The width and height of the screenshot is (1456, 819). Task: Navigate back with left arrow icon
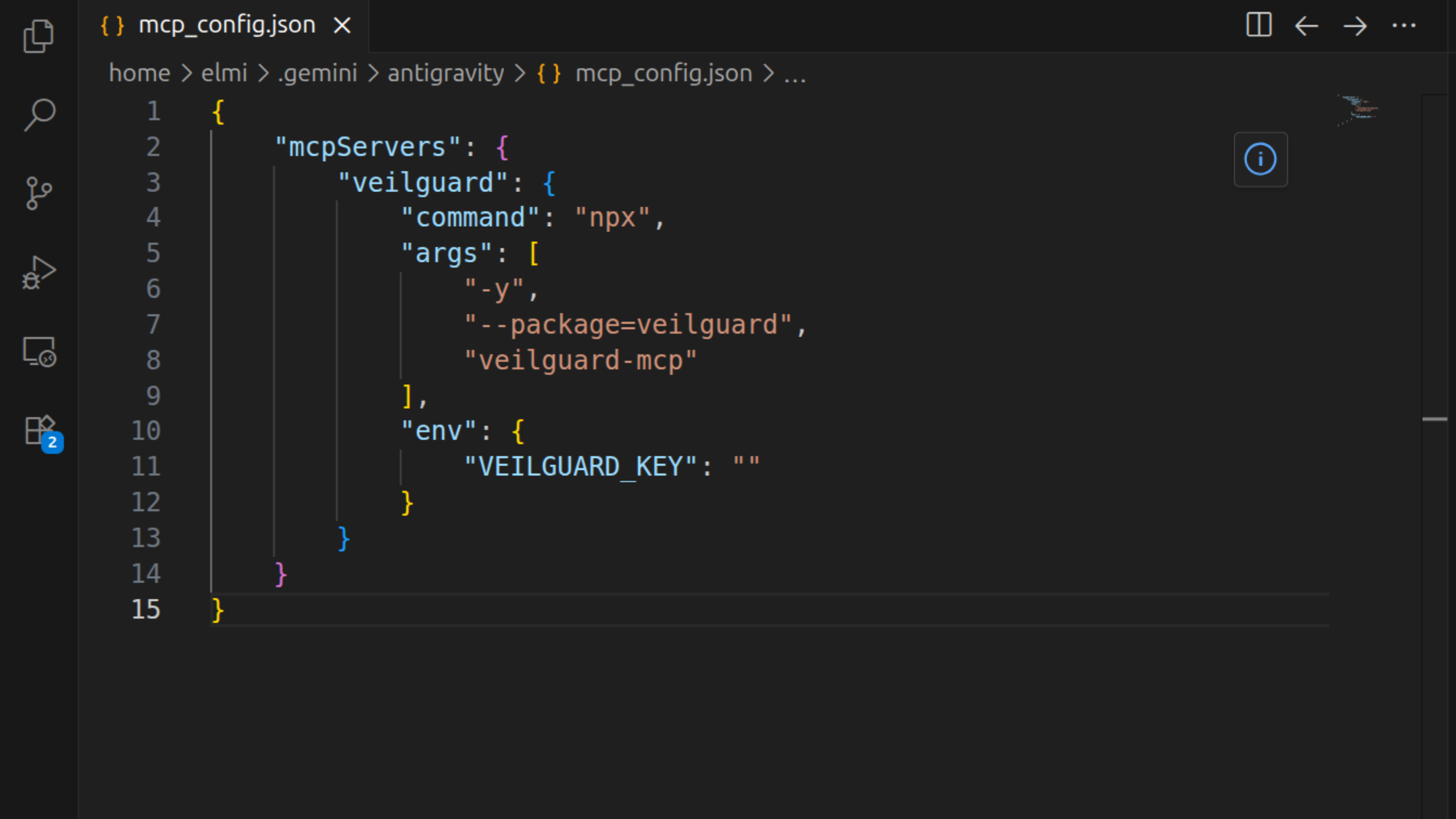click(x=1307, y=26)
